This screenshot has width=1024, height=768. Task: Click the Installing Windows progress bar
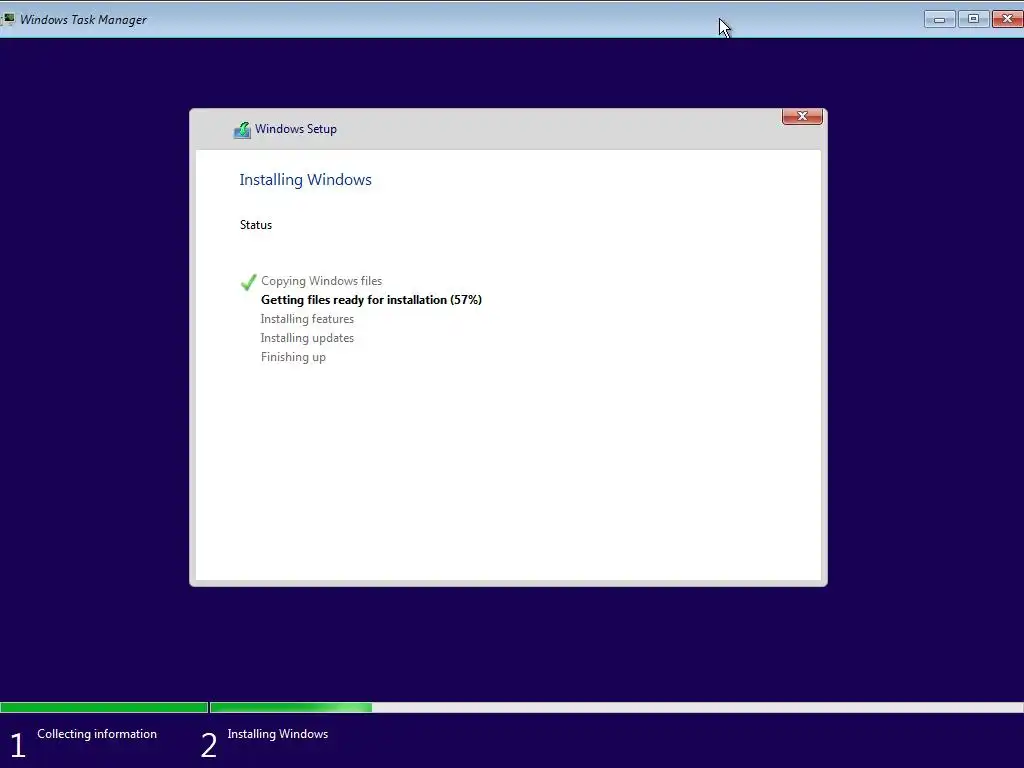(616, 707)
